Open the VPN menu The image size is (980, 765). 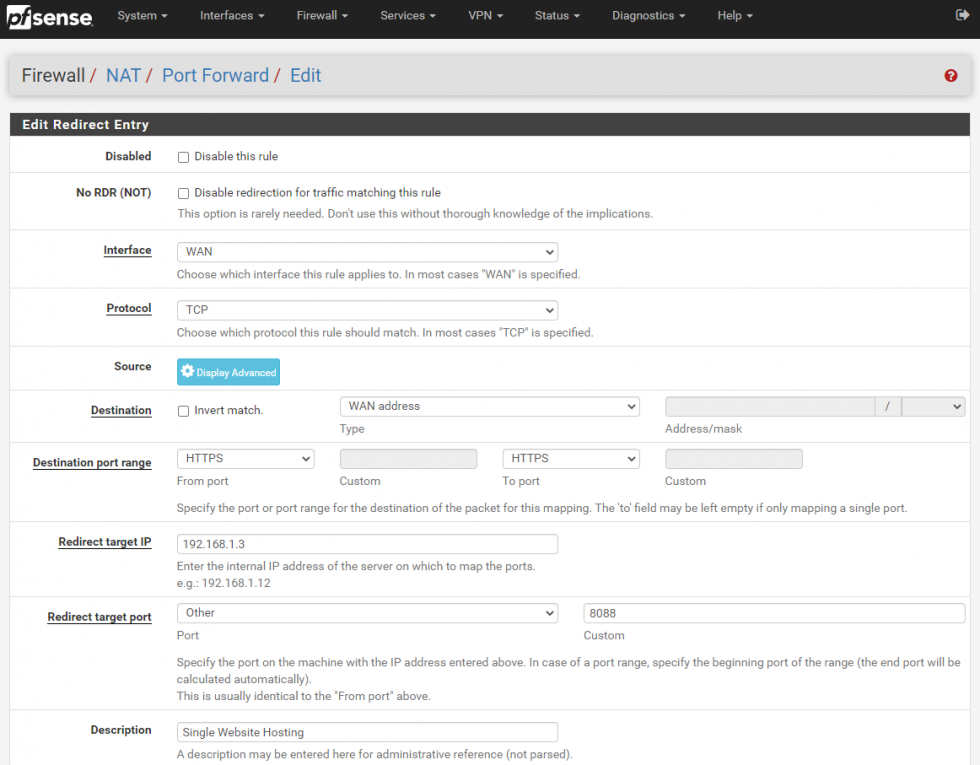[x=486, y=15]
